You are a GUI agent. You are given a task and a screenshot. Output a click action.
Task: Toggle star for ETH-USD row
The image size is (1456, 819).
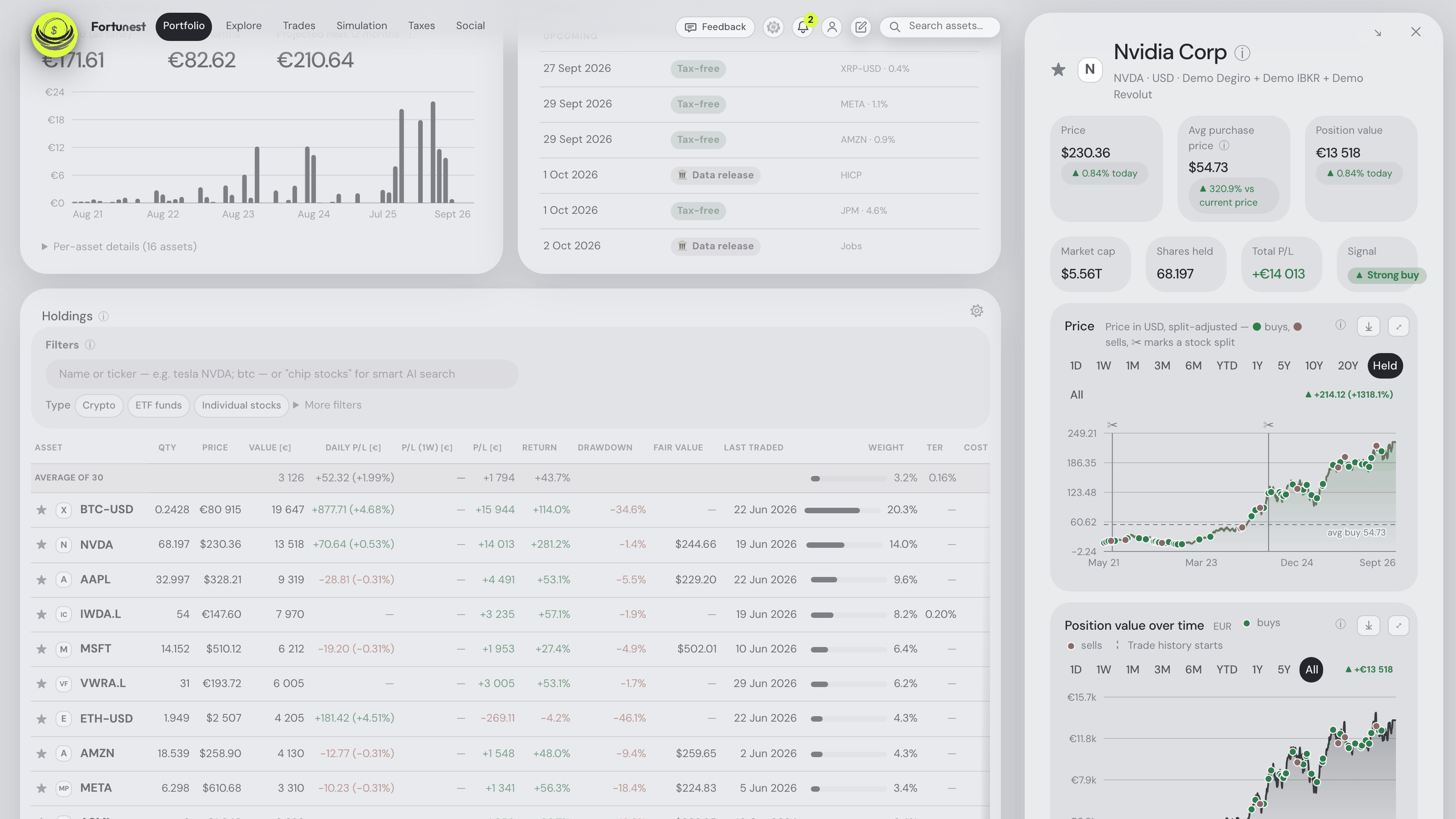(41, 719)
